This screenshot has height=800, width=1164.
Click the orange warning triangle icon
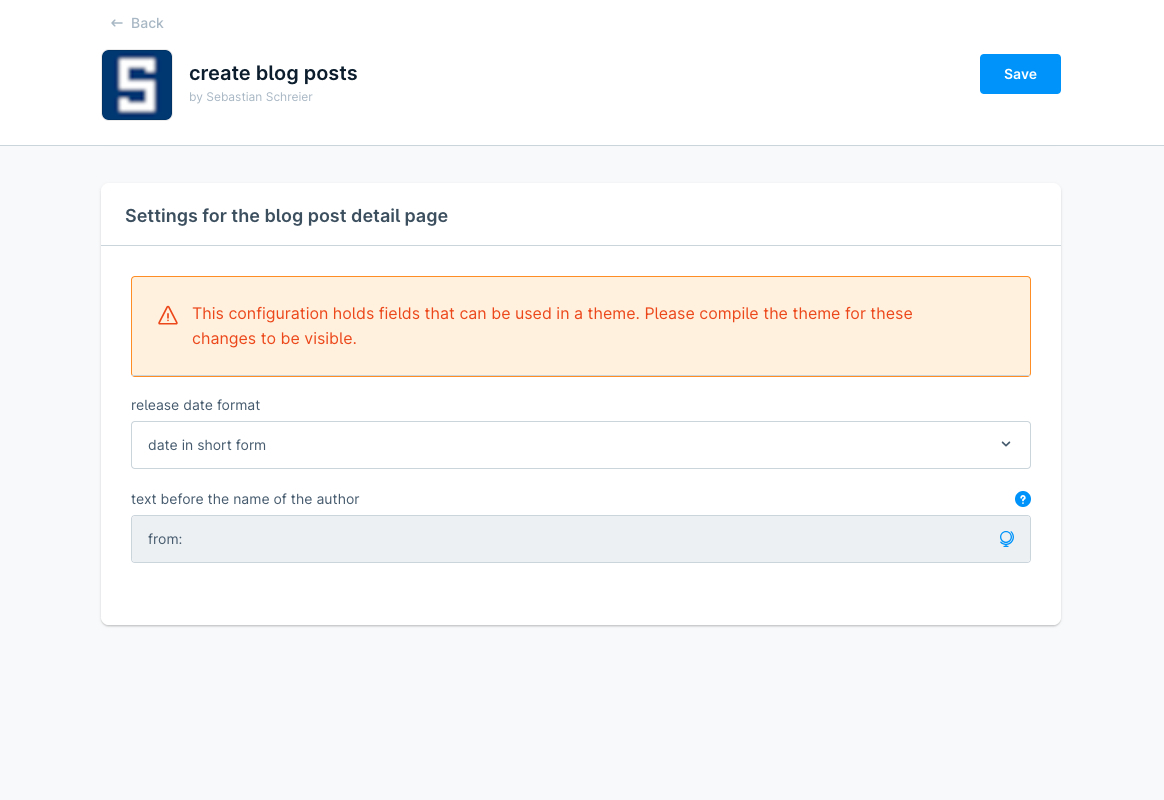(168, 316)
